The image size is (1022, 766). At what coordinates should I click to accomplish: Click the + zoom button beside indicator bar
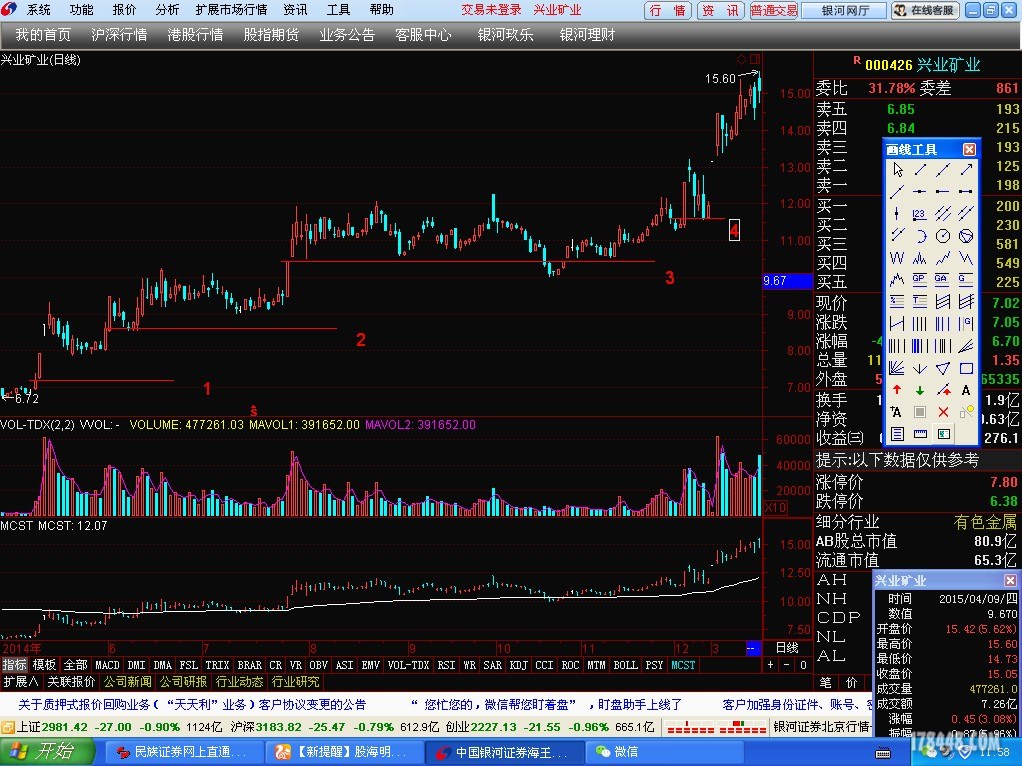coord(771,665)
